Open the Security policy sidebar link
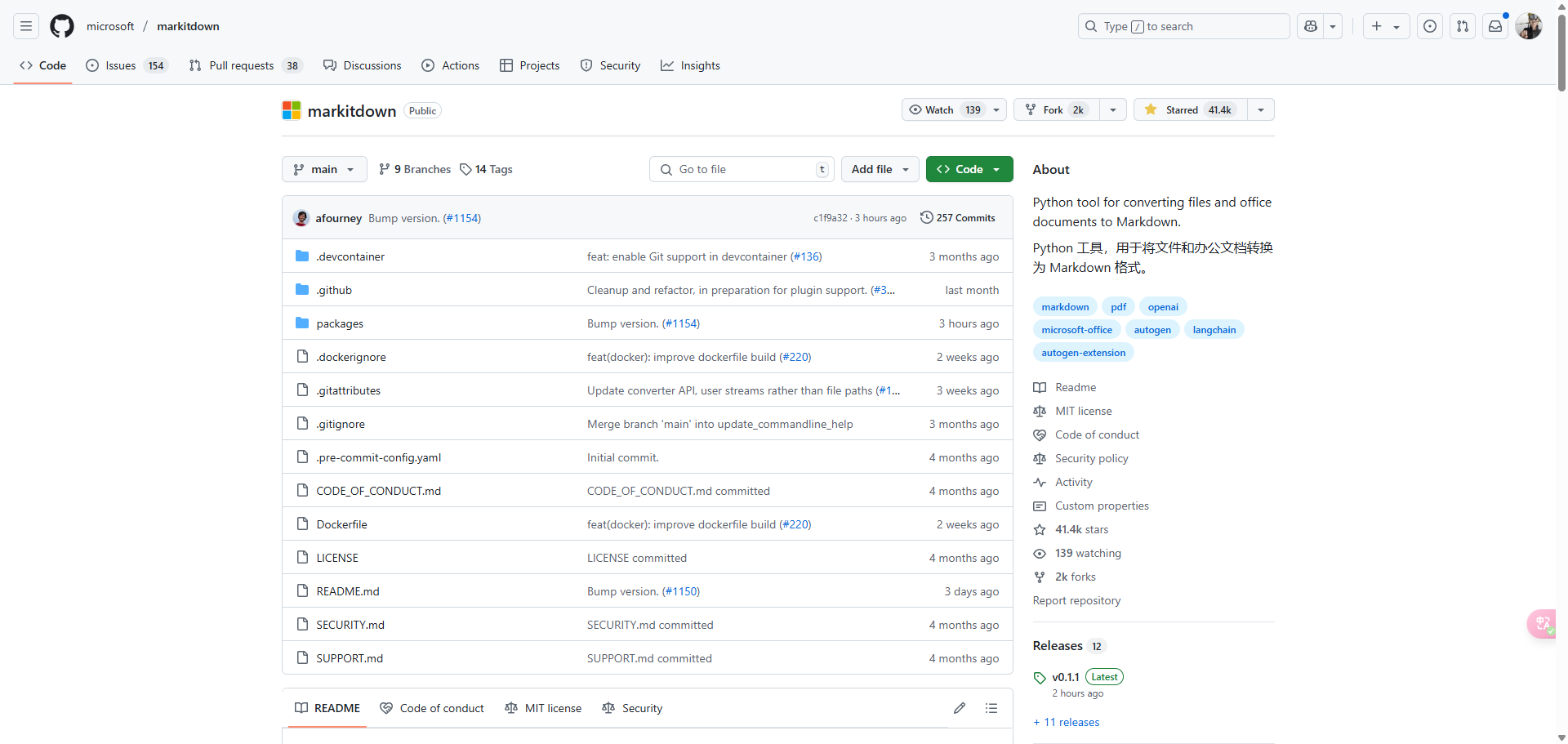1568x744 pixels. [1091, 458]
